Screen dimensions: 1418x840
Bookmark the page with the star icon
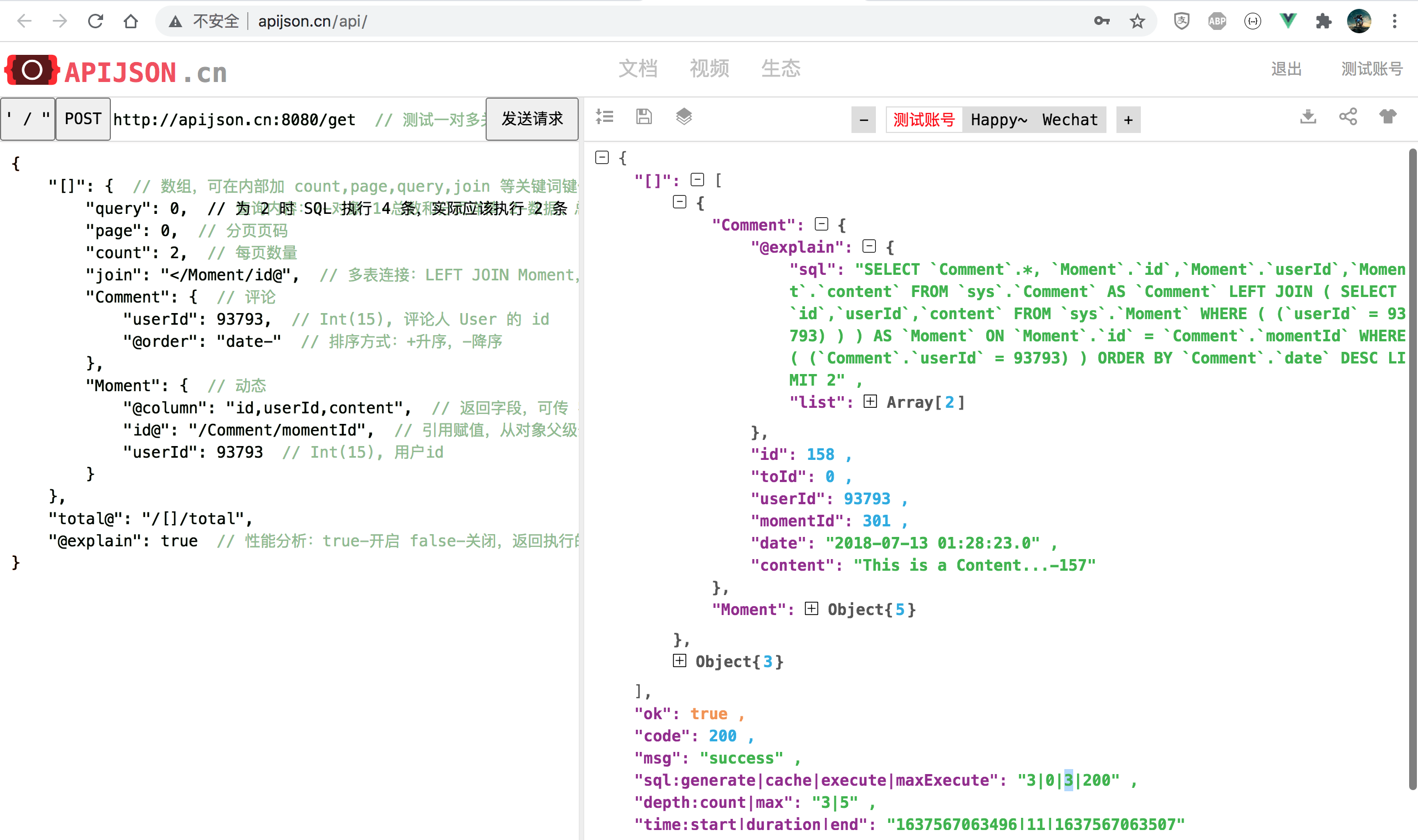(x=1137, y=22)
